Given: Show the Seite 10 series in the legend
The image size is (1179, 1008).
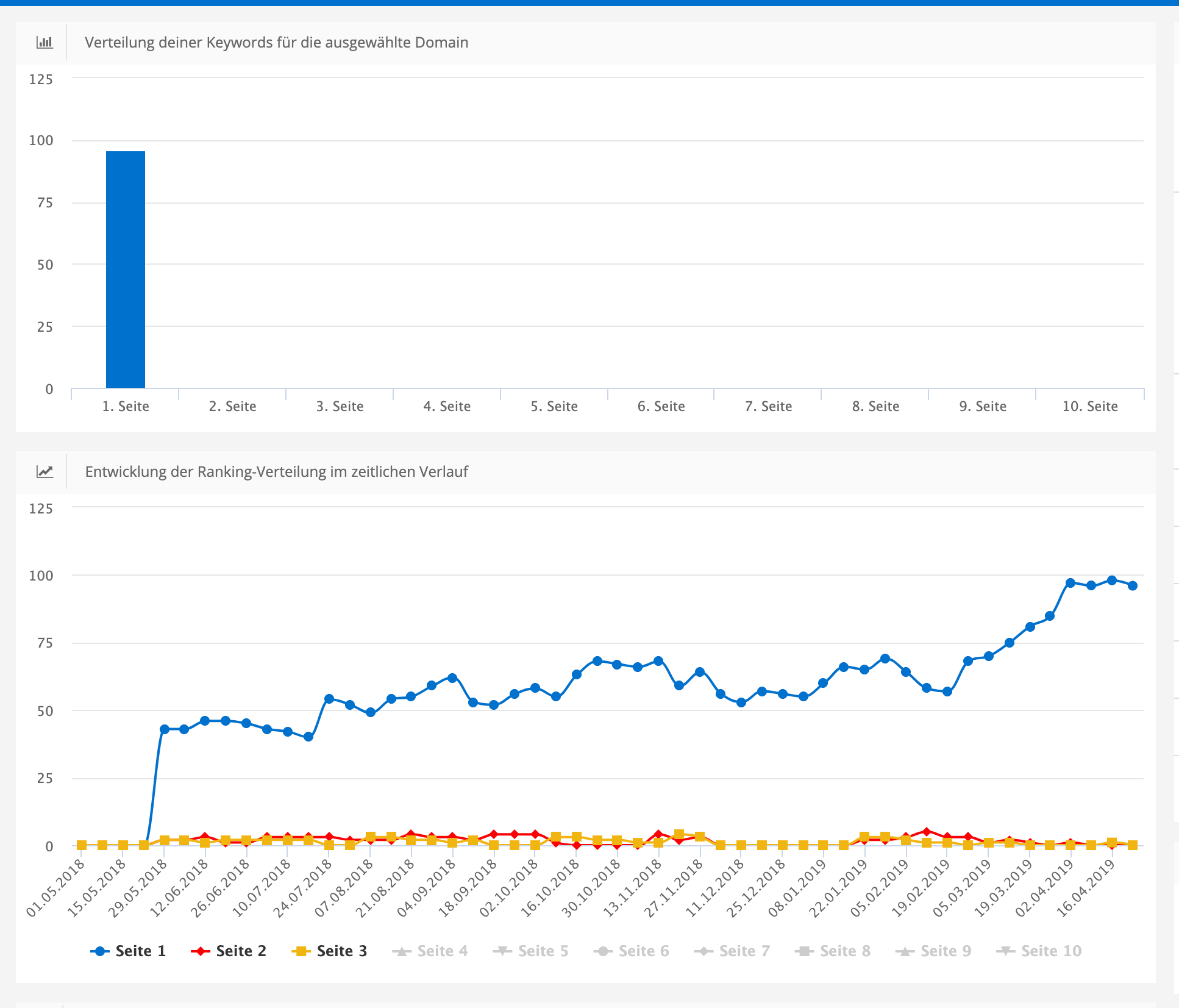Looking at the screenshot, I should [x=1038, y=951].
